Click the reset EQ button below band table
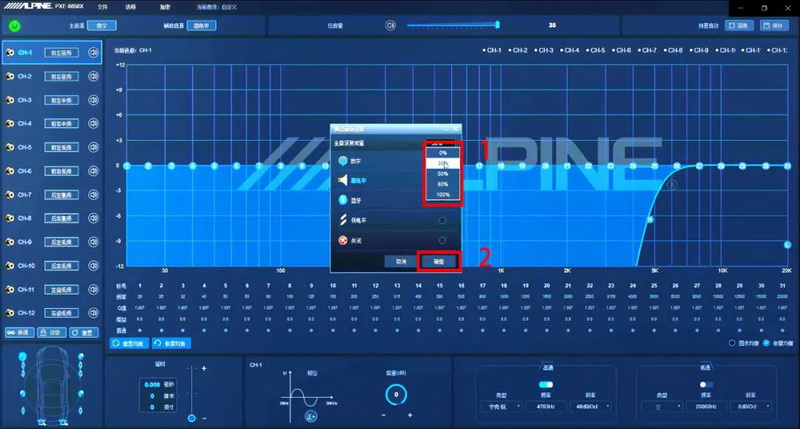This screenshot has height=429, width=800. (130, 343)
